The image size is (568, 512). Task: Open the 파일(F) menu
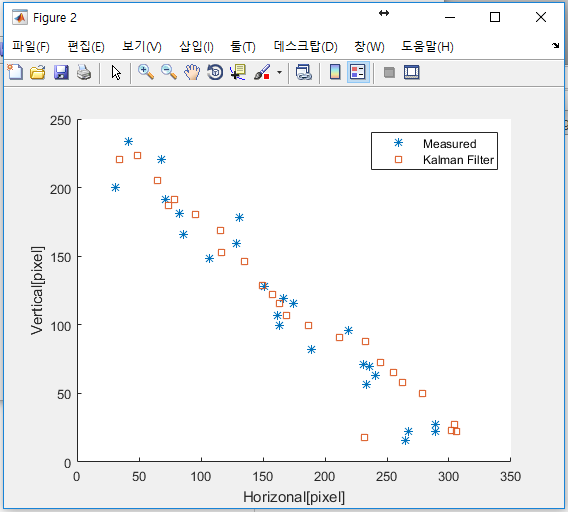[x=31, y=46]
